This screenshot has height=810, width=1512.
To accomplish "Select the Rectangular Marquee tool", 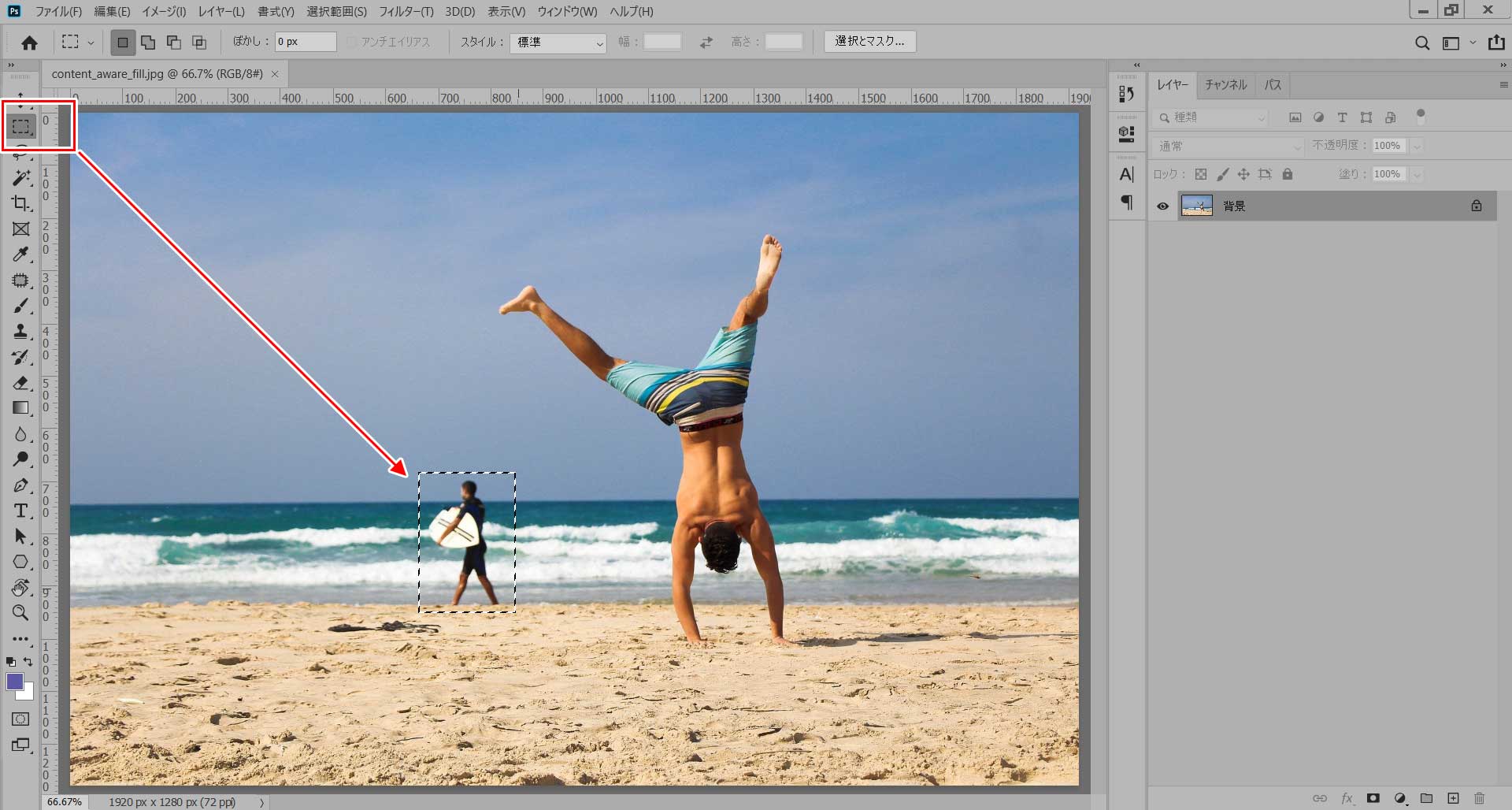I will [20, 126].
